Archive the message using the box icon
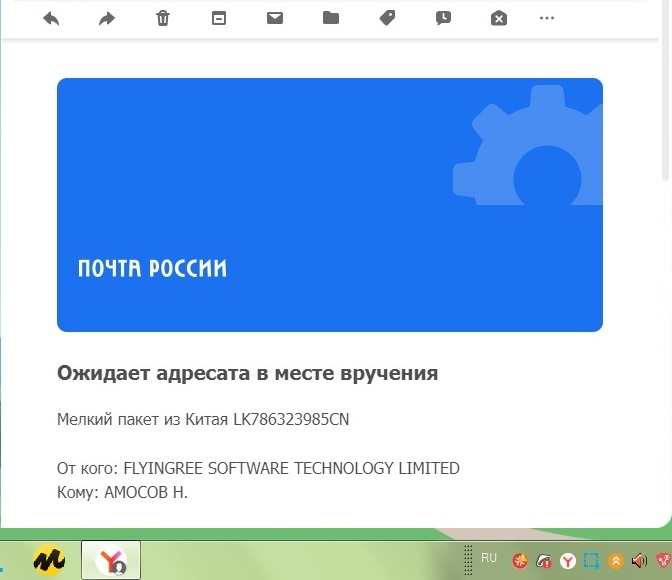Image resolution: width=672 pixels, height=580 pixels. coord(219,18)
